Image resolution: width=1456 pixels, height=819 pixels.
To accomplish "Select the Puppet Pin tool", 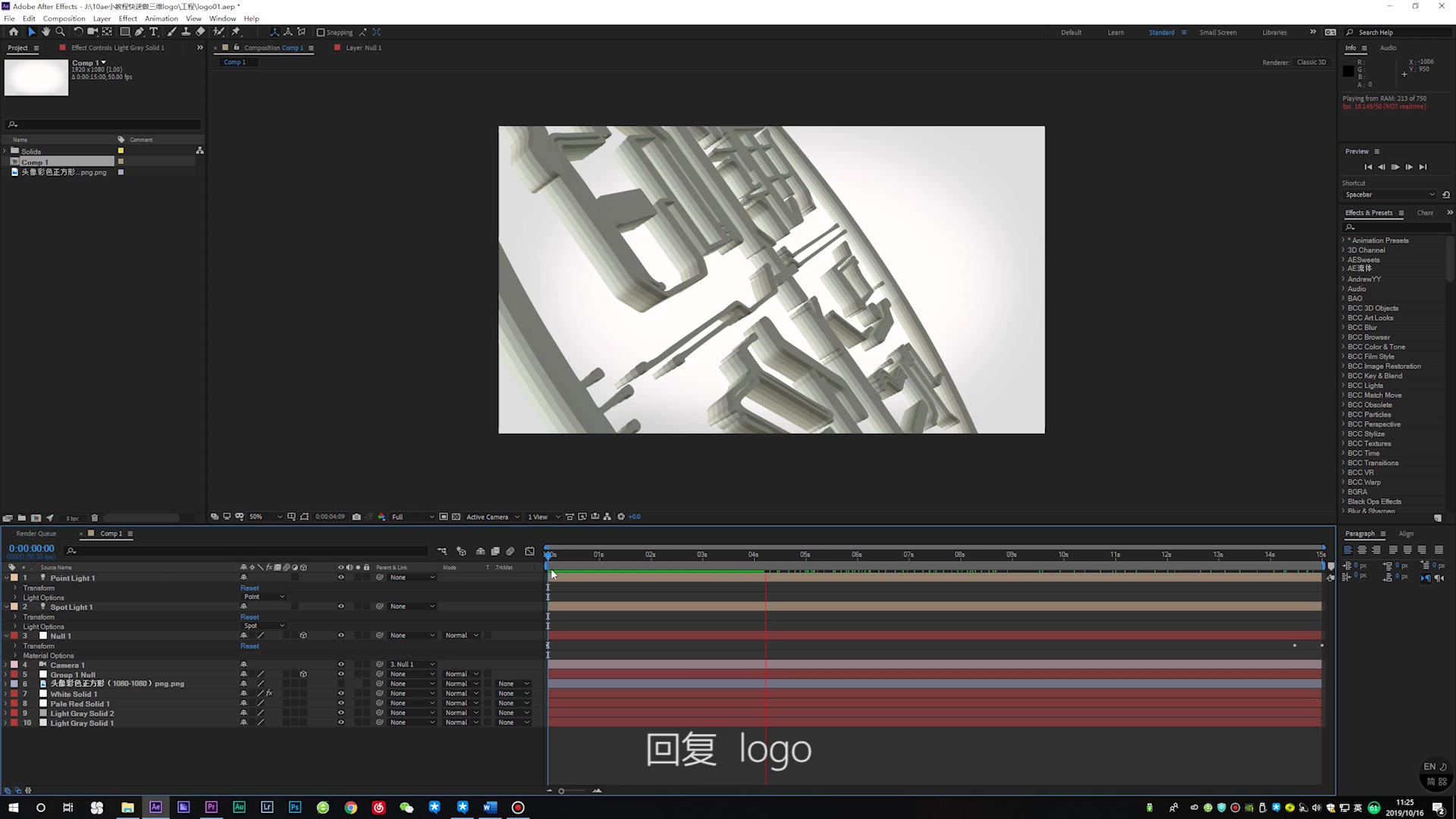I will pyautogui.click(x=235, y=33).
